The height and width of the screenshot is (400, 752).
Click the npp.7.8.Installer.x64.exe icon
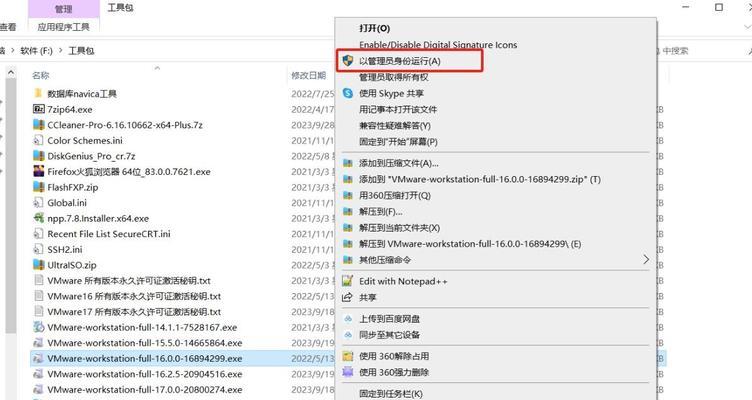38,218
